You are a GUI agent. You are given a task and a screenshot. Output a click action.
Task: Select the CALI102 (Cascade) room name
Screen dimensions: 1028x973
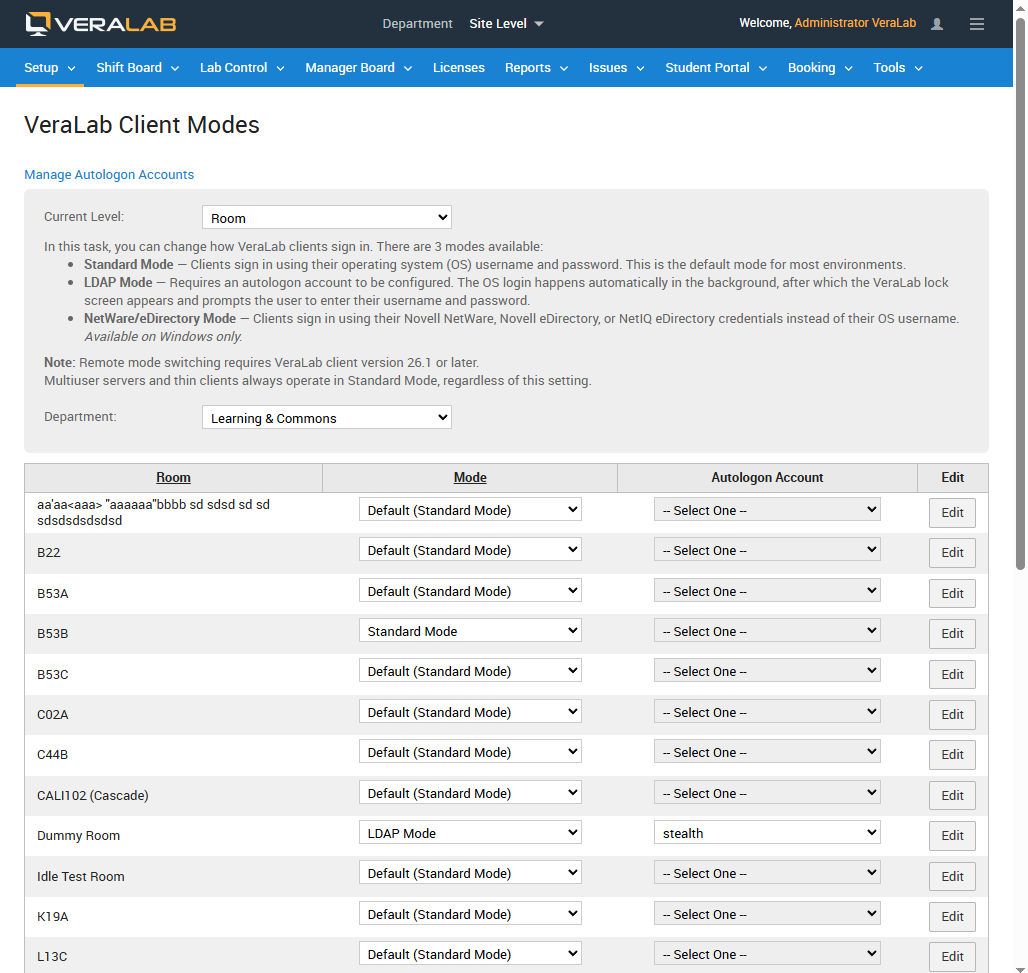(x=92, y=795)
